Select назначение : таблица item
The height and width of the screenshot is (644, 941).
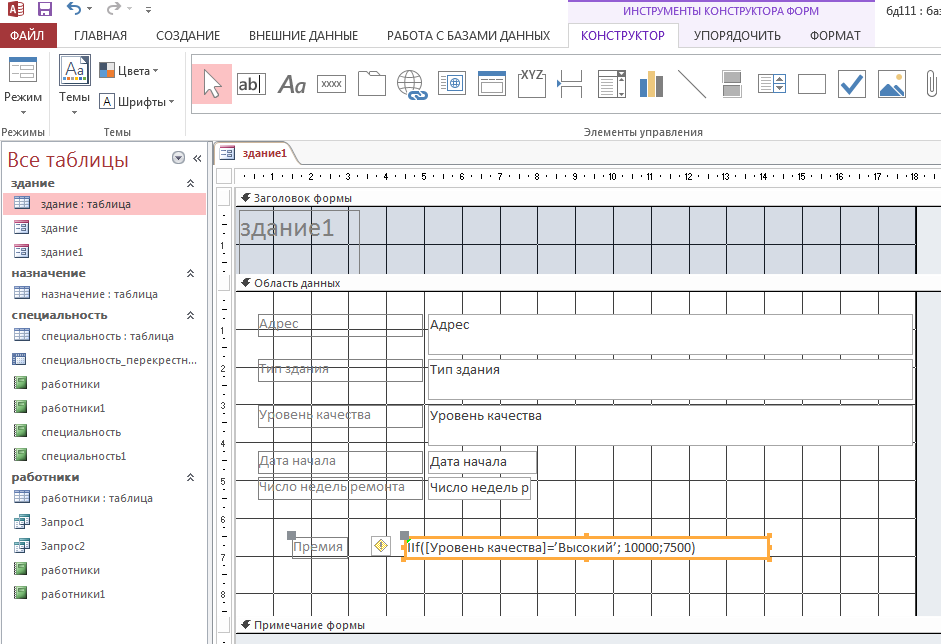[104, 294]
